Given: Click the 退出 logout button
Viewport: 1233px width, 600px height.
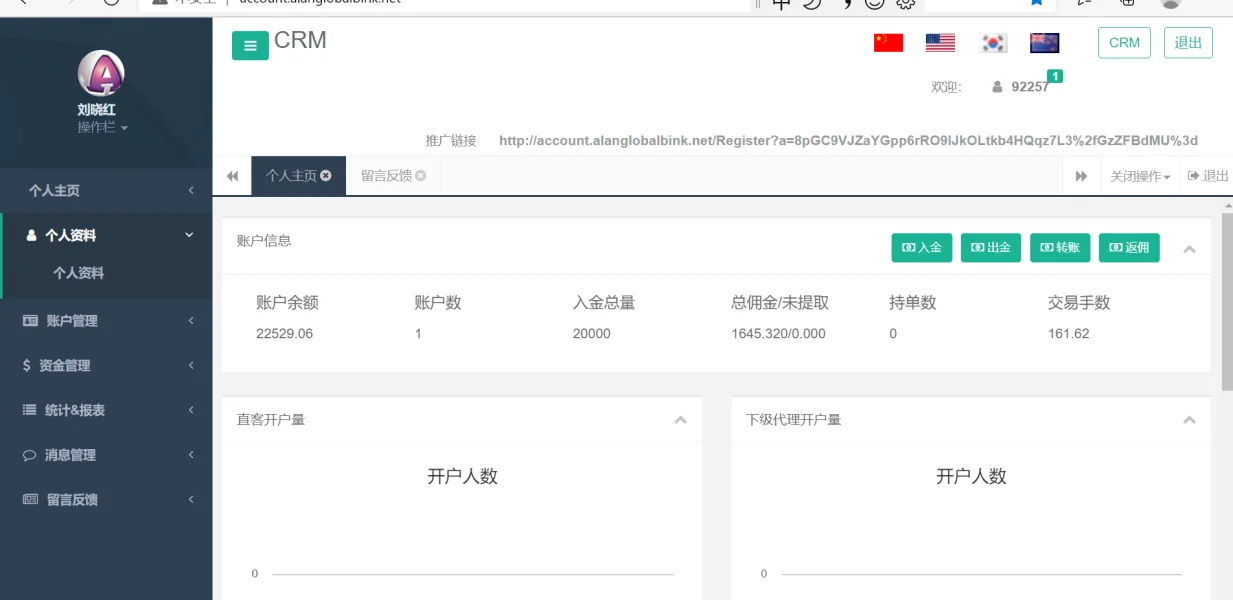Looking at the screenshot, I should (x=1187, y=42).
